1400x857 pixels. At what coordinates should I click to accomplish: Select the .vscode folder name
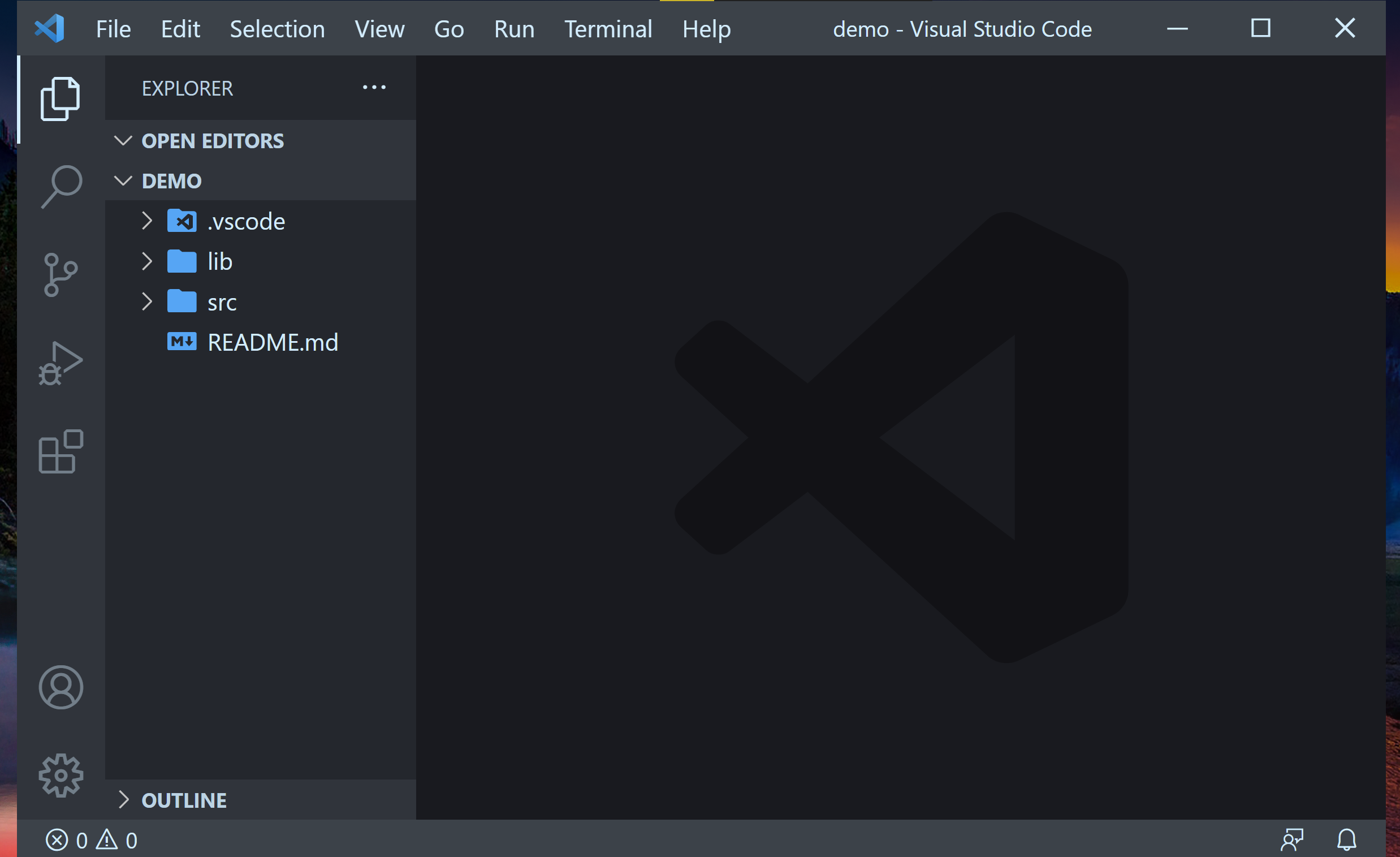pyautogui.click(x=246, y=222)
